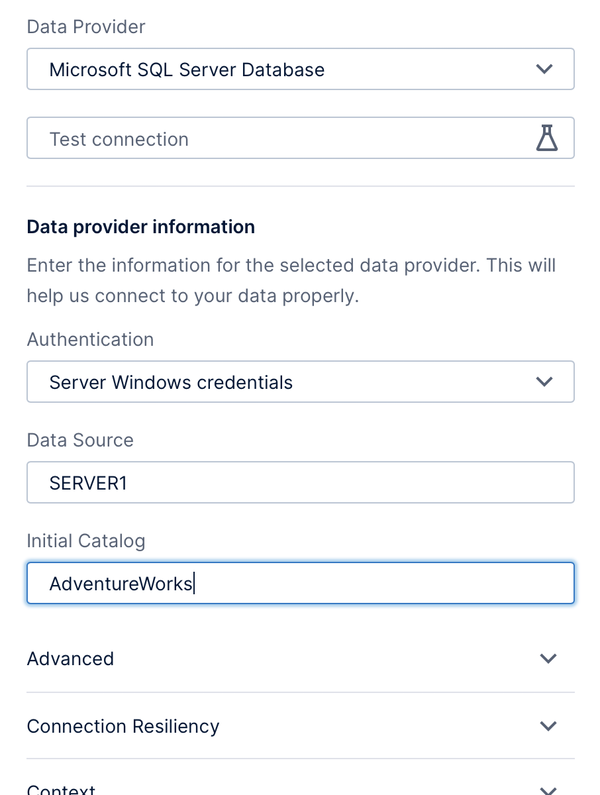Expand the Connection Resiliency section
The width and height of the screenshot is (600, 795).
click(300, 726)
